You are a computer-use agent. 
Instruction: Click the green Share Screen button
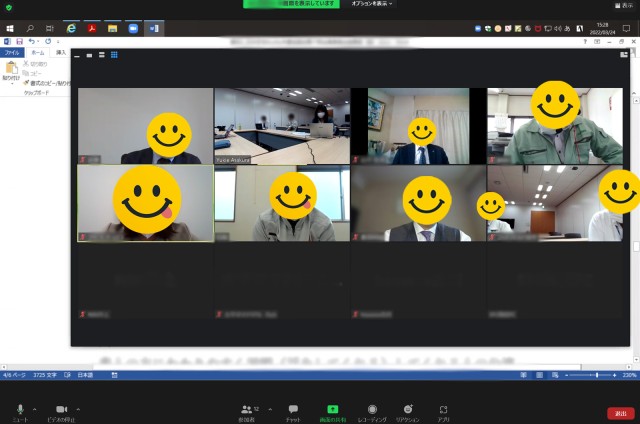[333, 412]
